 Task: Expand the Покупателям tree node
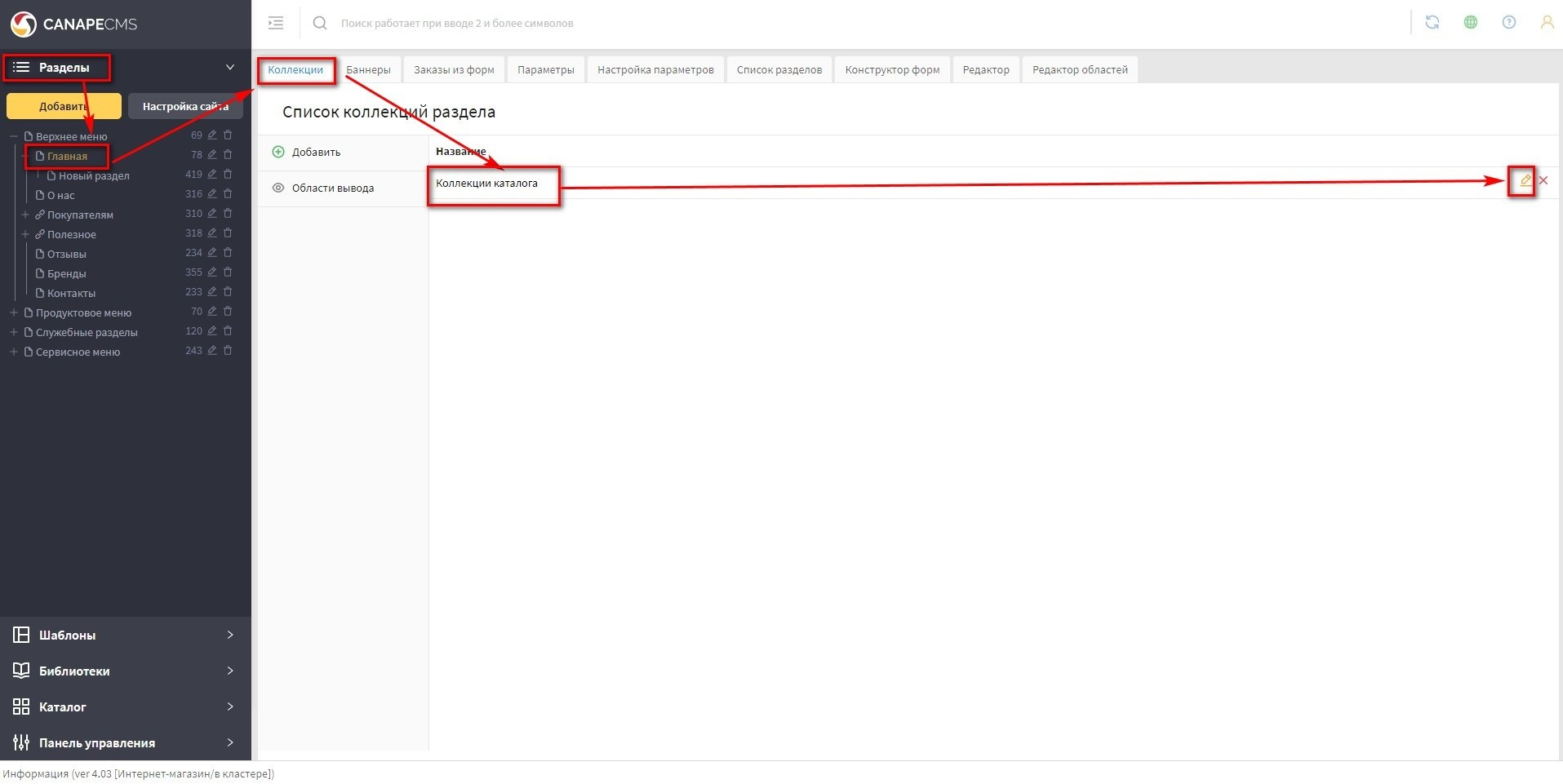coord(25,215)
